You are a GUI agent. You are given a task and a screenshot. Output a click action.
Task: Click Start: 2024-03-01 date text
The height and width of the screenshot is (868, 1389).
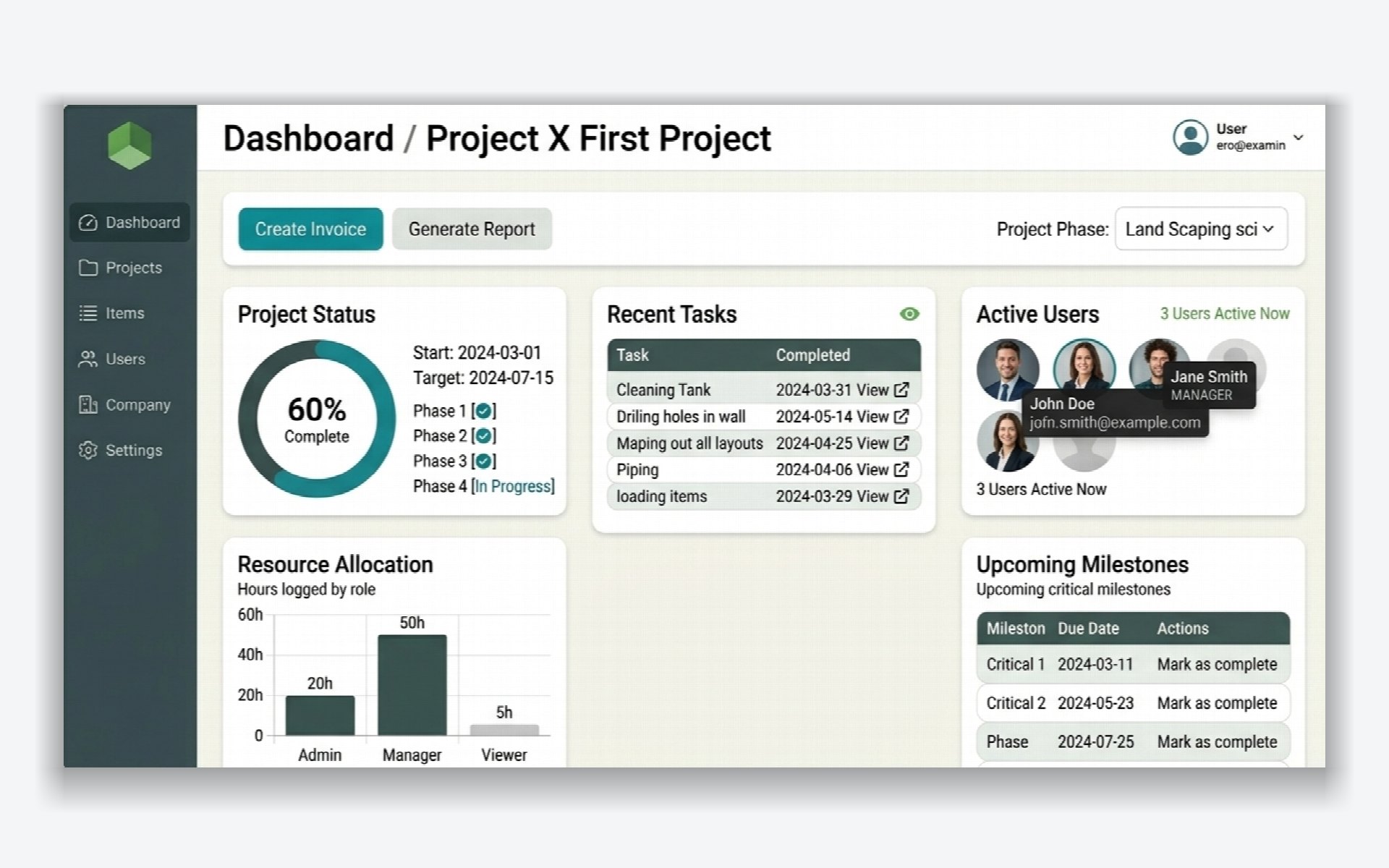tap(477, 353)
